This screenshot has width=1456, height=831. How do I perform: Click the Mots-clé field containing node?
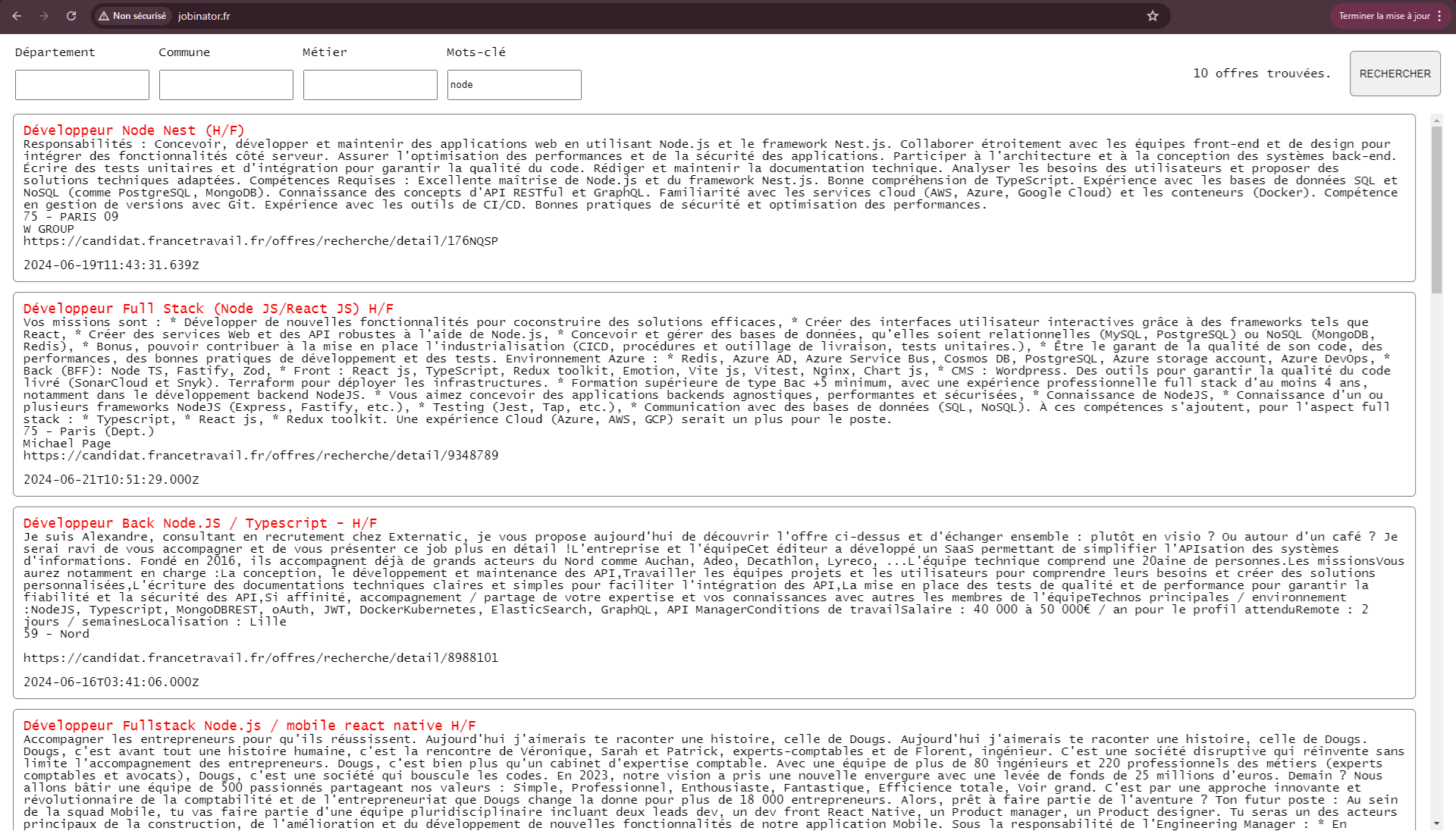tap(514, 85)
